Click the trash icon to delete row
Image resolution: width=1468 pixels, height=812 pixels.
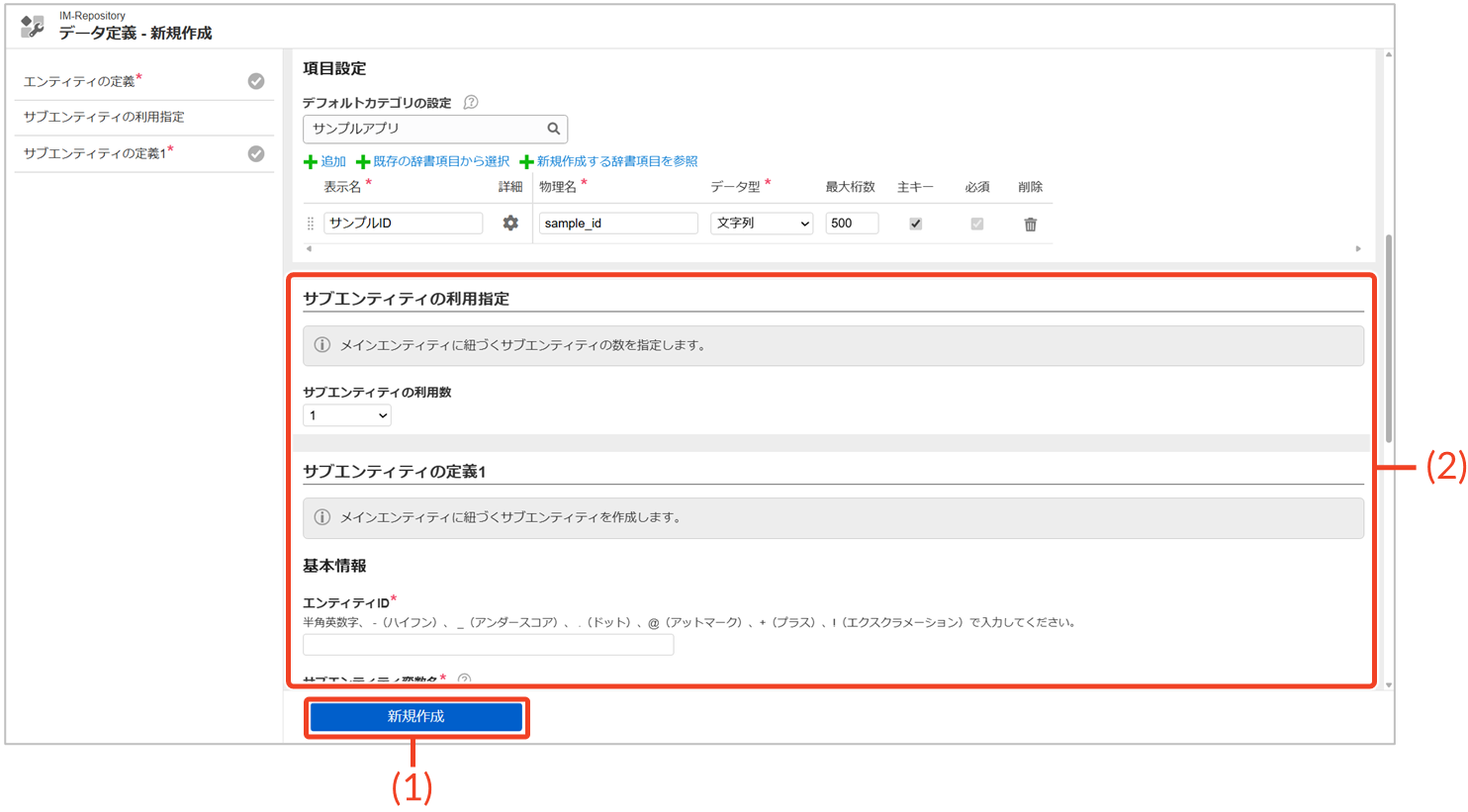click(x=1030, y=225)
